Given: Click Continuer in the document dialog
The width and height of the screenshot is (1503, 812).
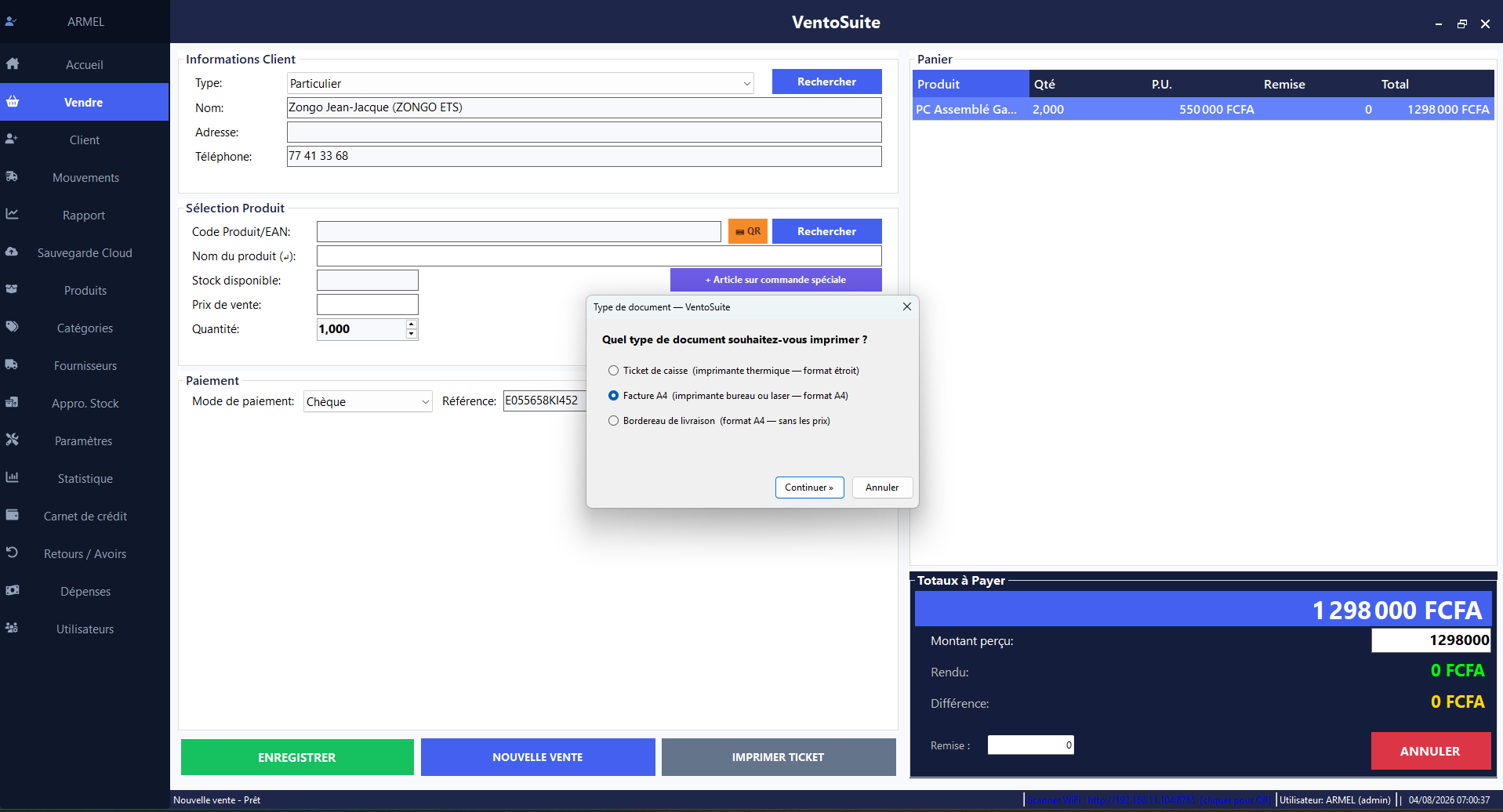Looking at the screenshot, I should pos(810,488).
